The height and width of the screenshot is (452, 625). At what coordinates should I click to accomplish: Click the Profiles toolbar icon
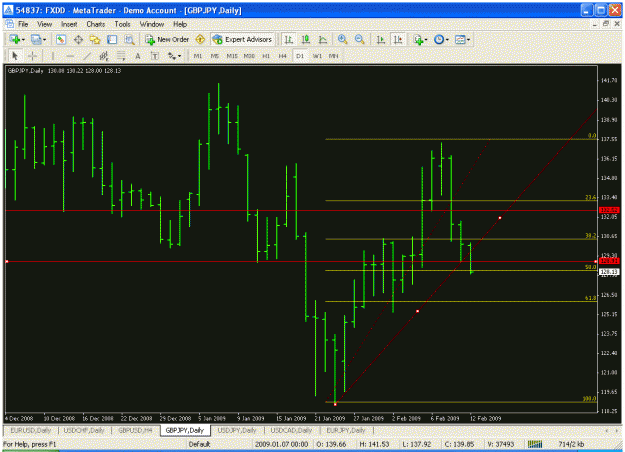[x=36, y=39]
